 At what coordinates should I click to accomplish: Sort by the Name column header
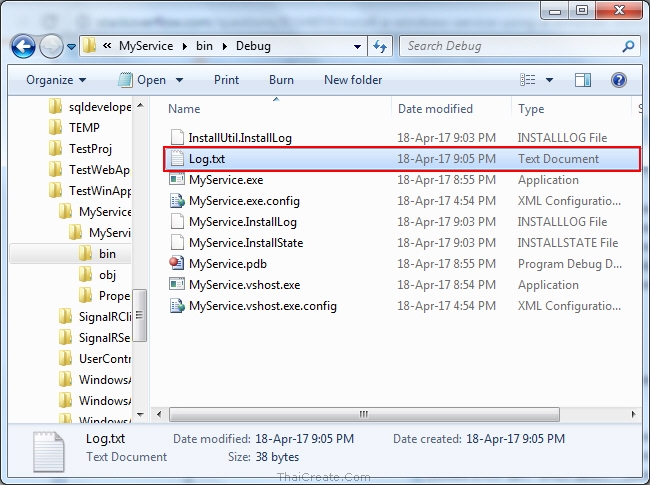tap(184, 109)
